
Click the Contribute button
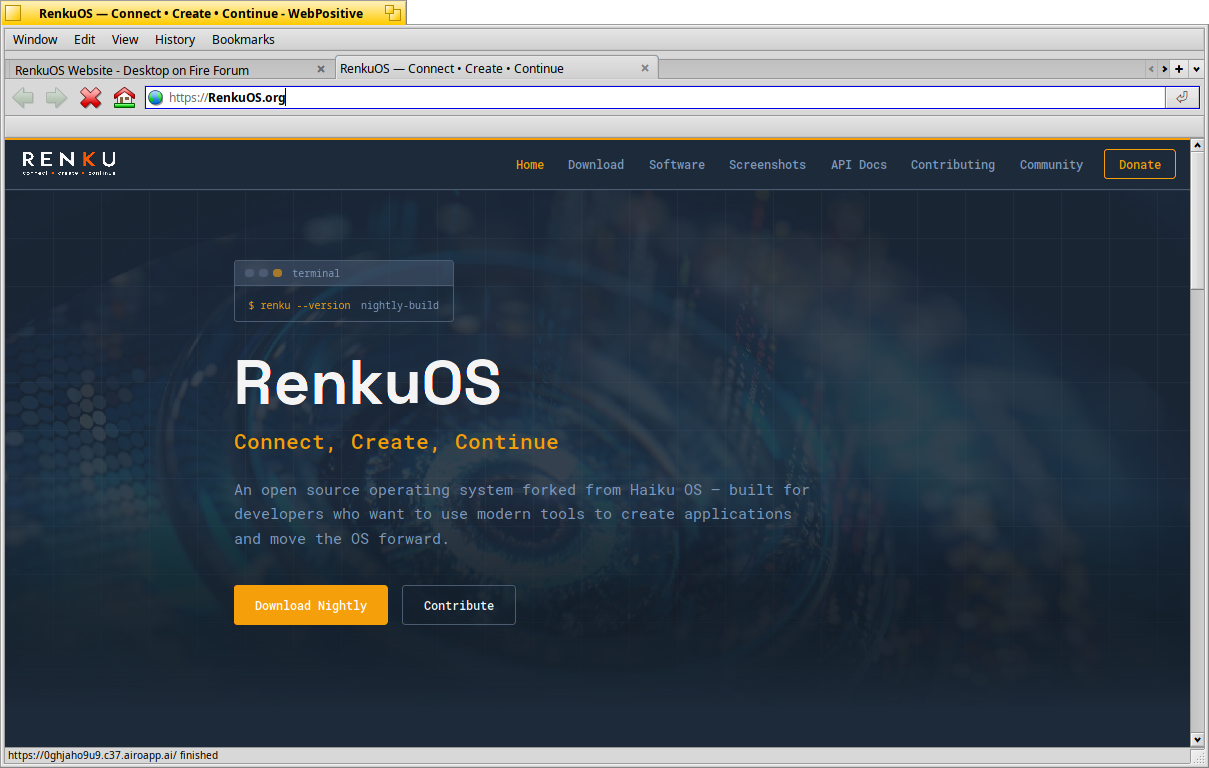[459, 605]
